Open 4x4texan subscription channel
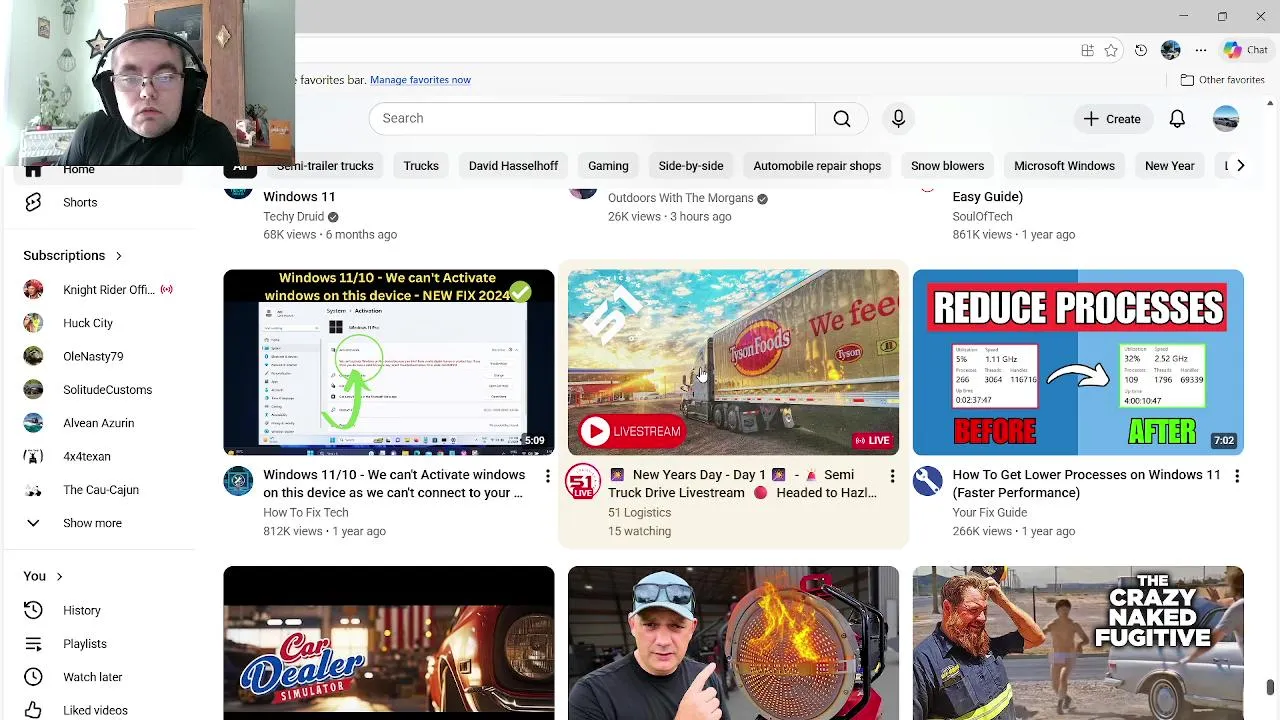The width and height of the screenshot is (1280, 720). (100, 456)
